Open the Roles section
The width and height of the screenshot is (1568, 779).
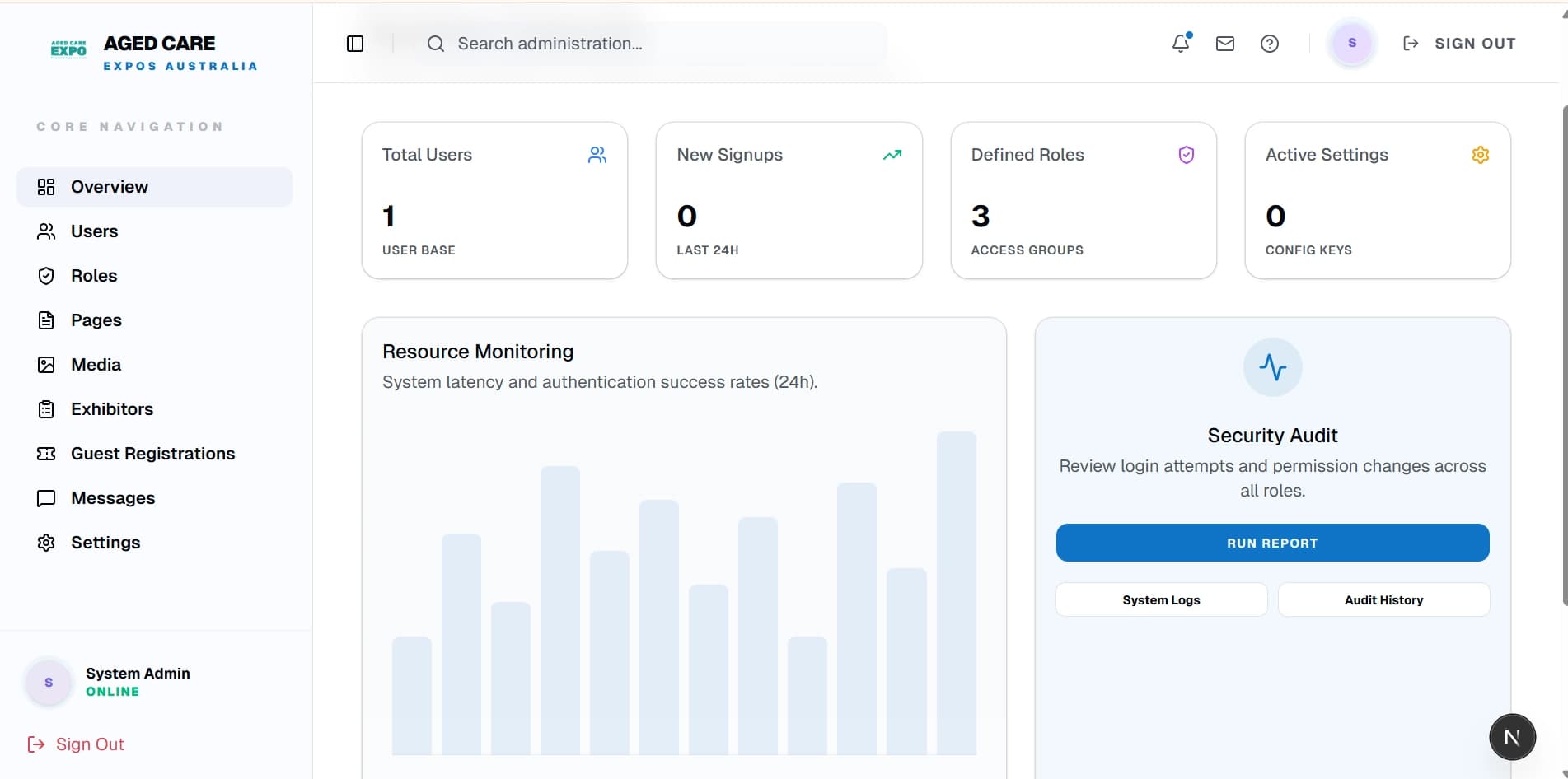(x=154, y=276)
